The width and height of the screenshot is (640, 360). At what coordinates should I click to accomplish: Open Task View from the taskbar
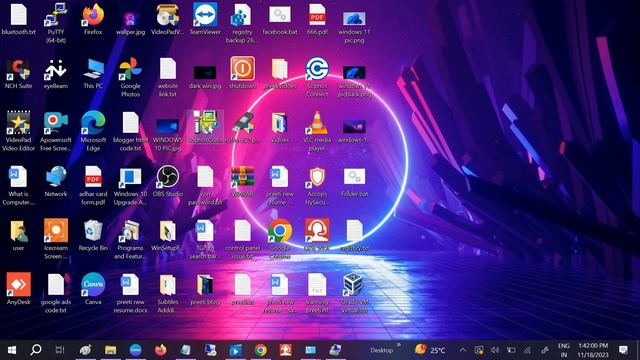[60, 350]
